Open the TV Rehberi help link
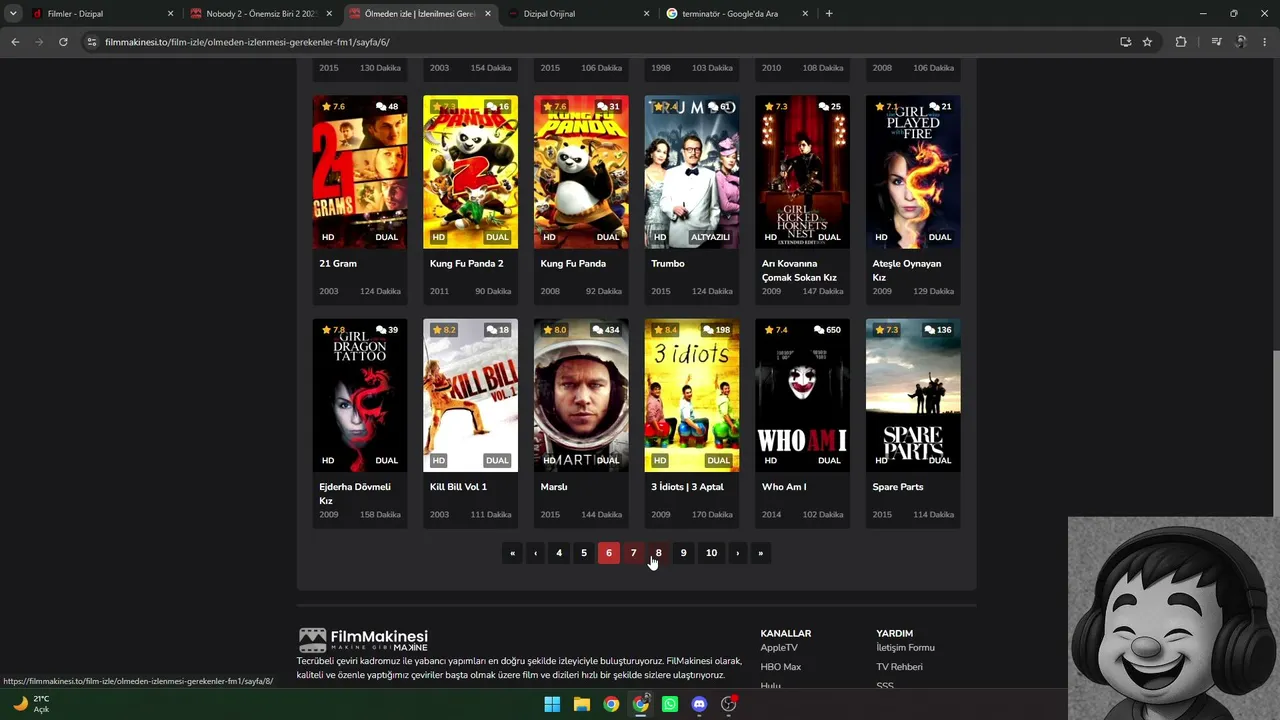 (x=900, y=667)
